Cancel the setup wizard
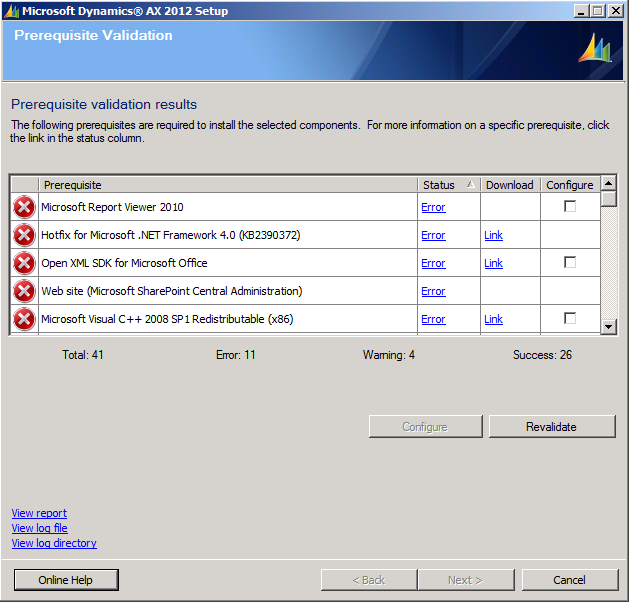Viewport: 629px width, 602px height. click(x=570, y=580)
